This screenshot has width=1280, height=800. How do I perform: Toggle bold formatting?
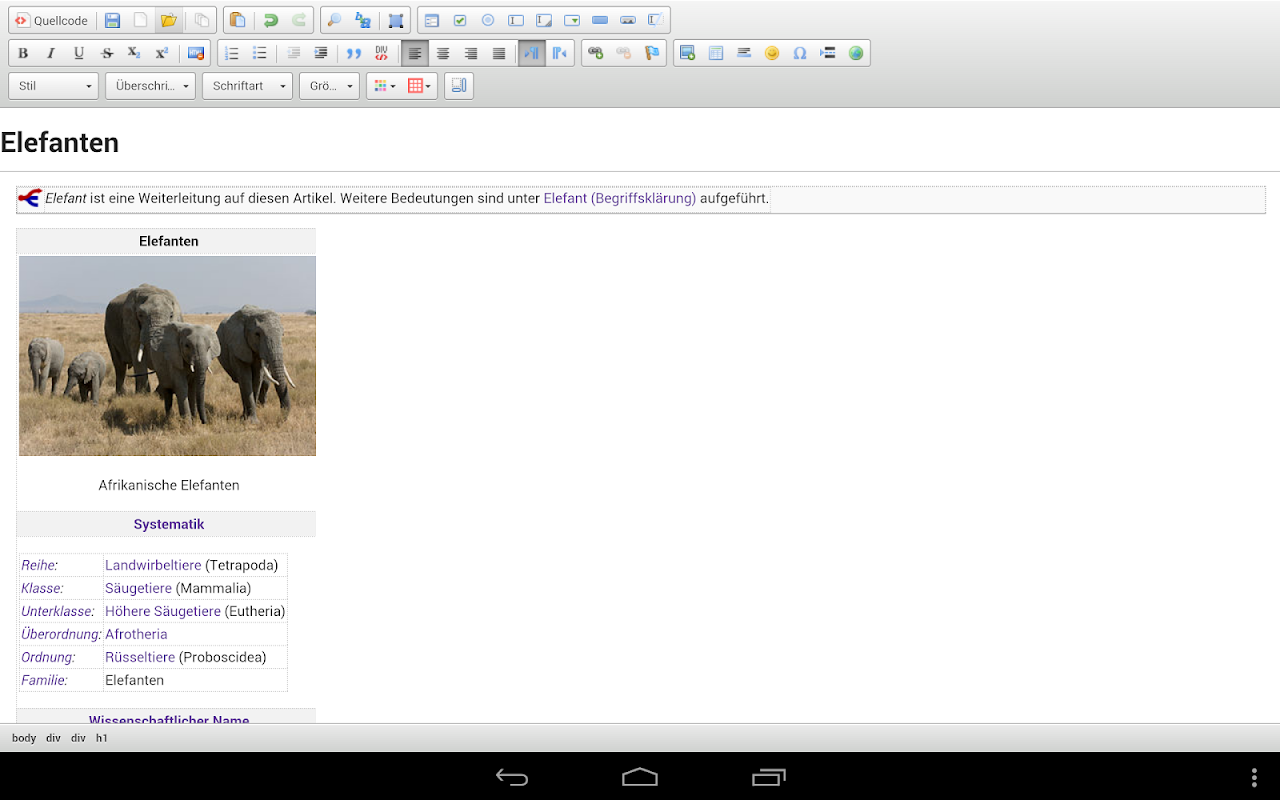click(x=23, y=53)
